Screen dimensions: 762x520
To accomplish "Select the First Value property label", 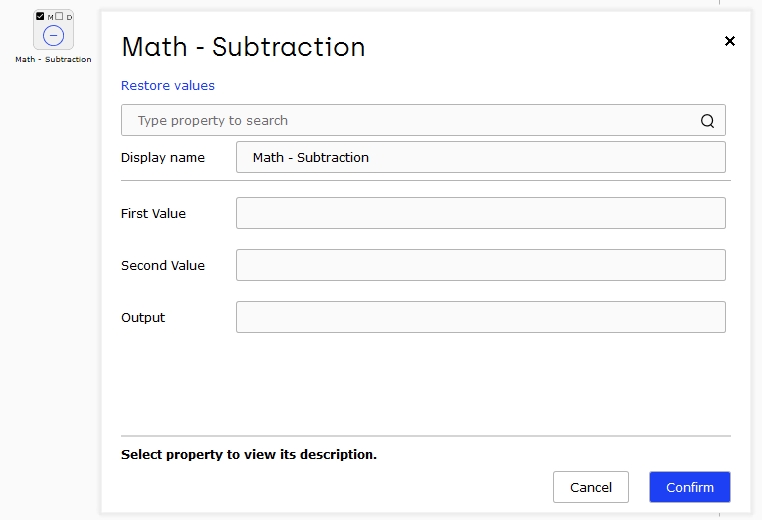I will (x=153, y=213).
